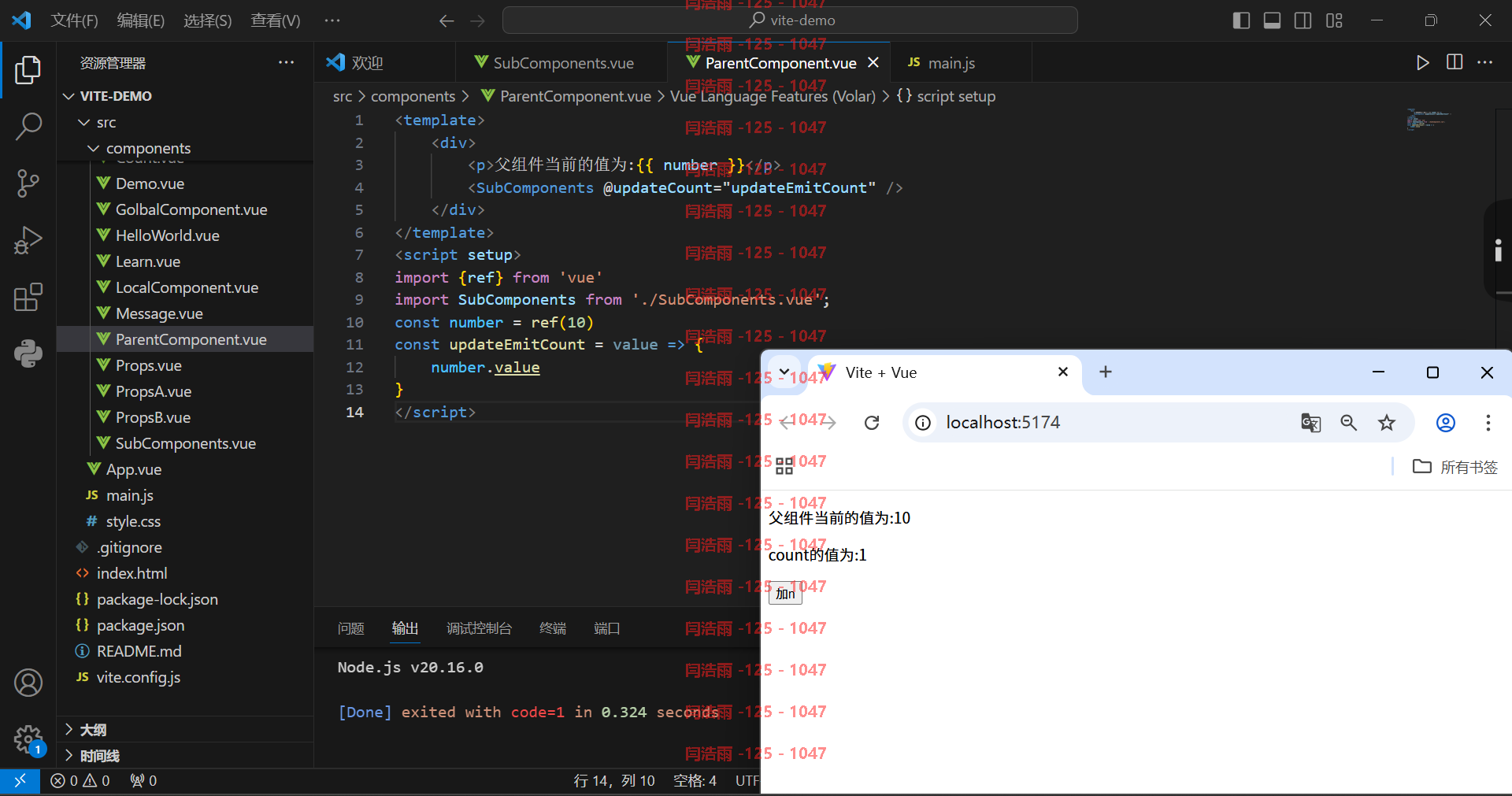
Task: Close the Vite + Vue browser tab
Action: click(1063, 372)
